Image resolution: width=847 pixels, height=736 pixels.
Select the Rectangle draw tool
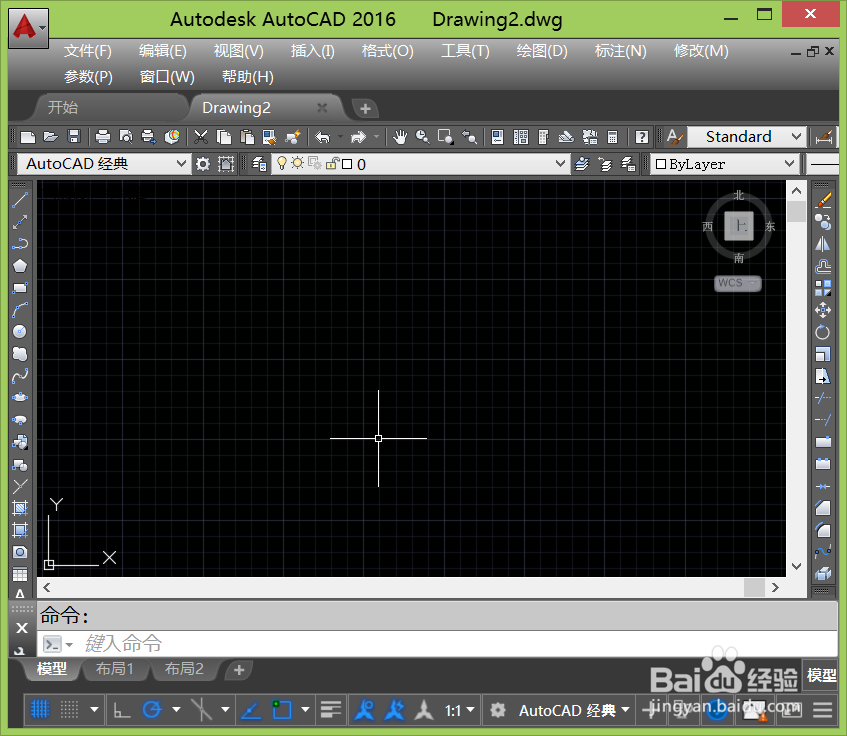(20, 288)
